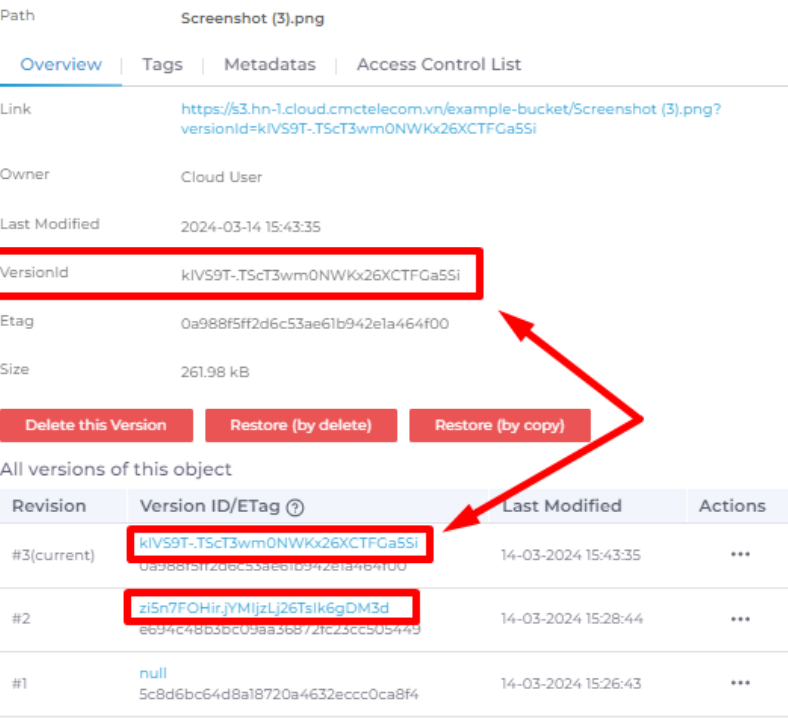Click timestamp 14-03-2024 15:28:44
Viewport: 788px width, 720px height.
click(572, 619)
